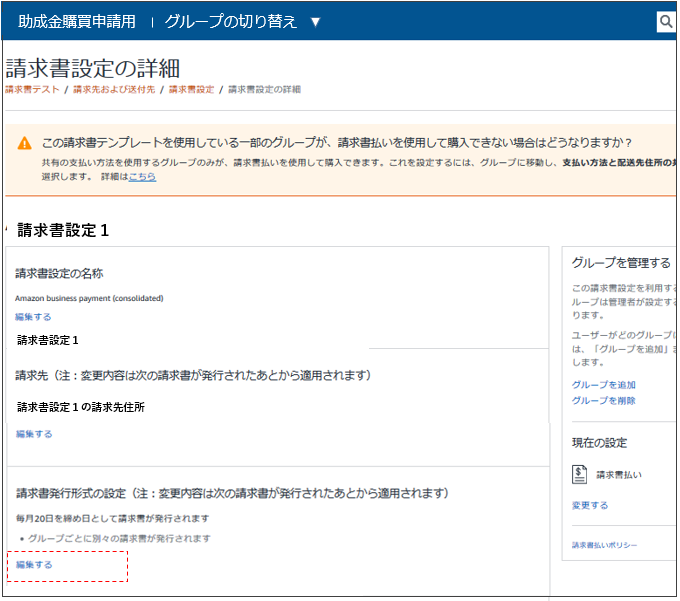Click the グループを削除 link

604,400
